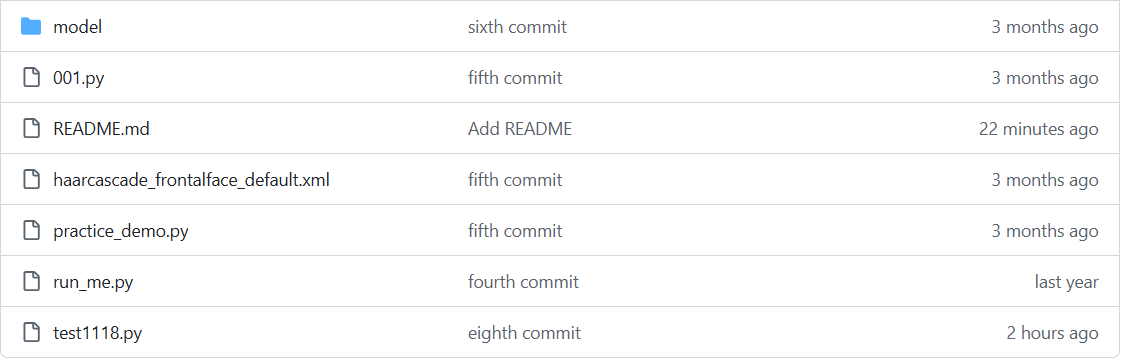Open the run_me.py file
This screenshot has height=360, width=1127.
coord(93,282)
